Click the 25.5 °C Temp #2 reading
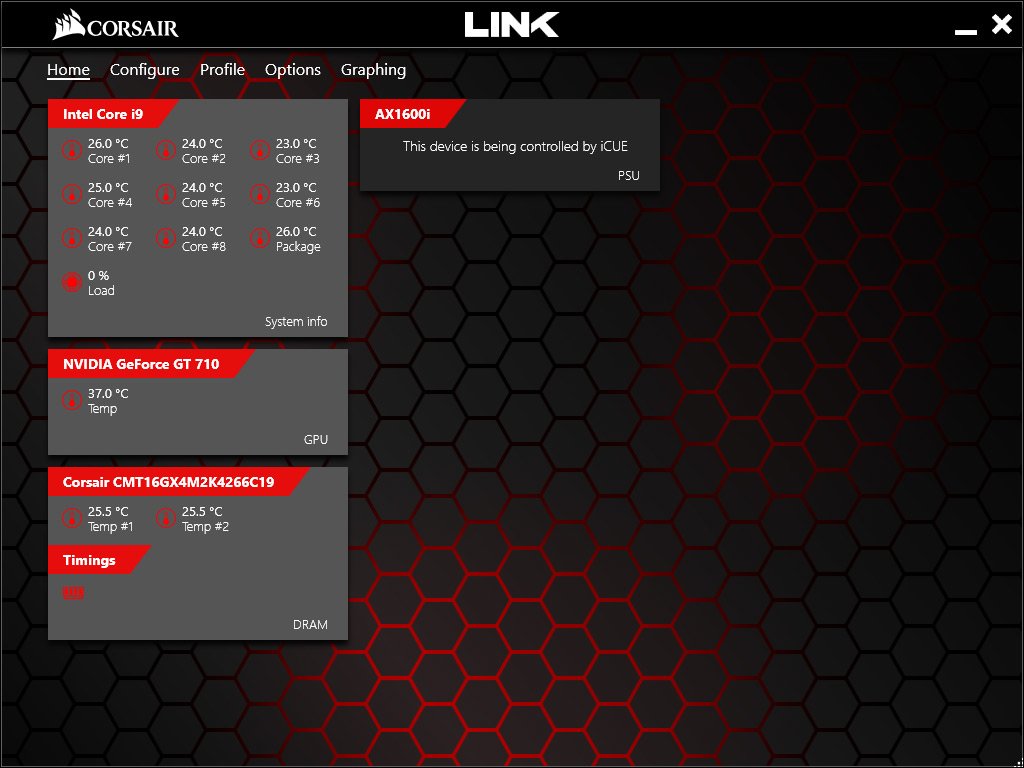1024x768 pixels. (x=202, y=511)
